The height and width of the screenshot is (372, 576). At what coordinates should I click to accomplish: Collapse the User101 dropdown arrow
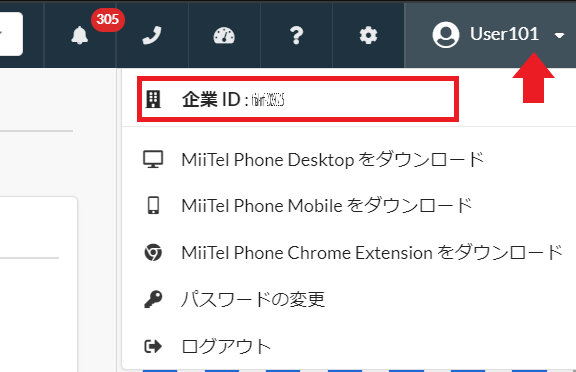pos(559,36)
